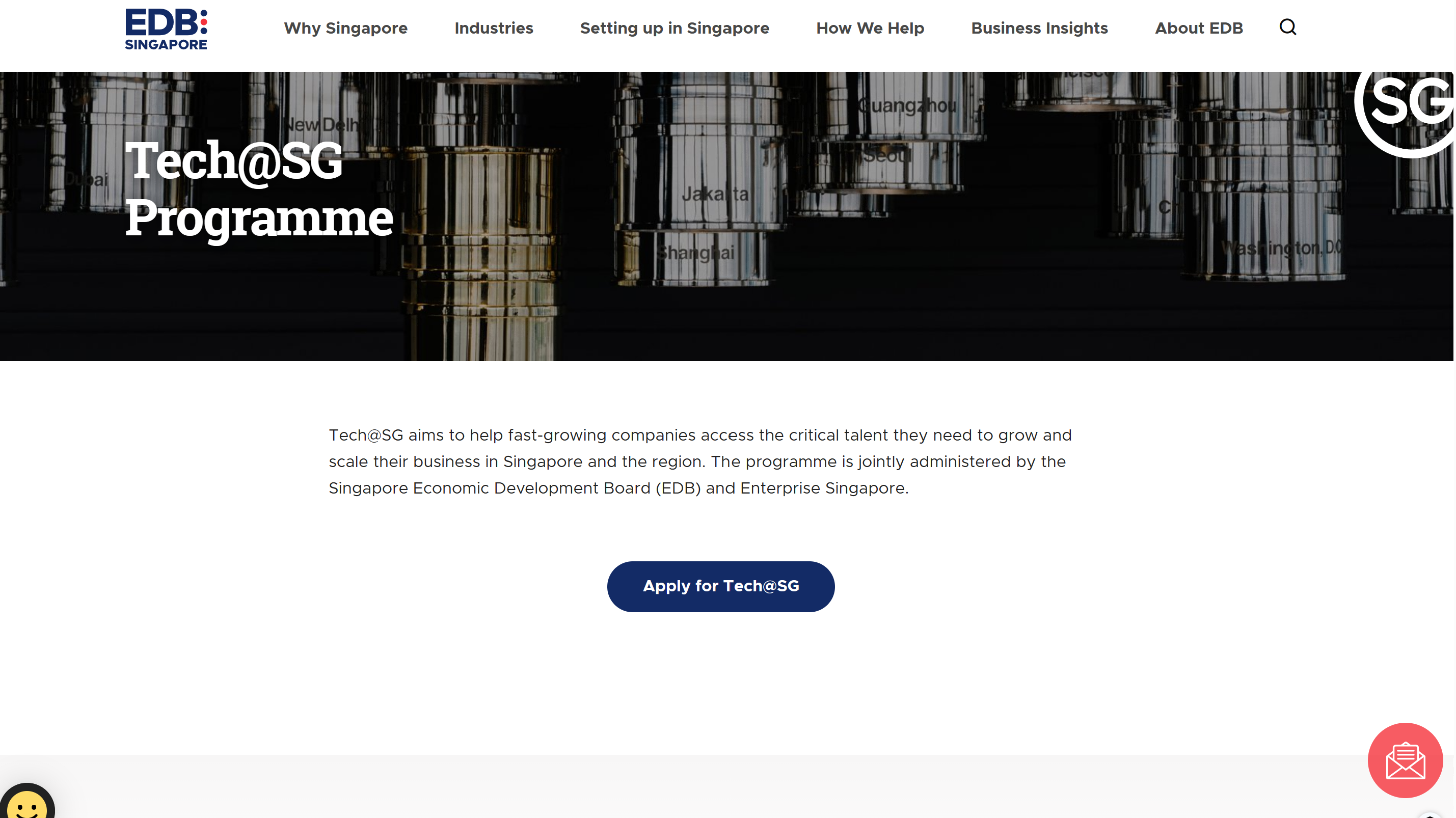Open the Industries menu
The image size is (1456, 818).
(x=494, y=28)
